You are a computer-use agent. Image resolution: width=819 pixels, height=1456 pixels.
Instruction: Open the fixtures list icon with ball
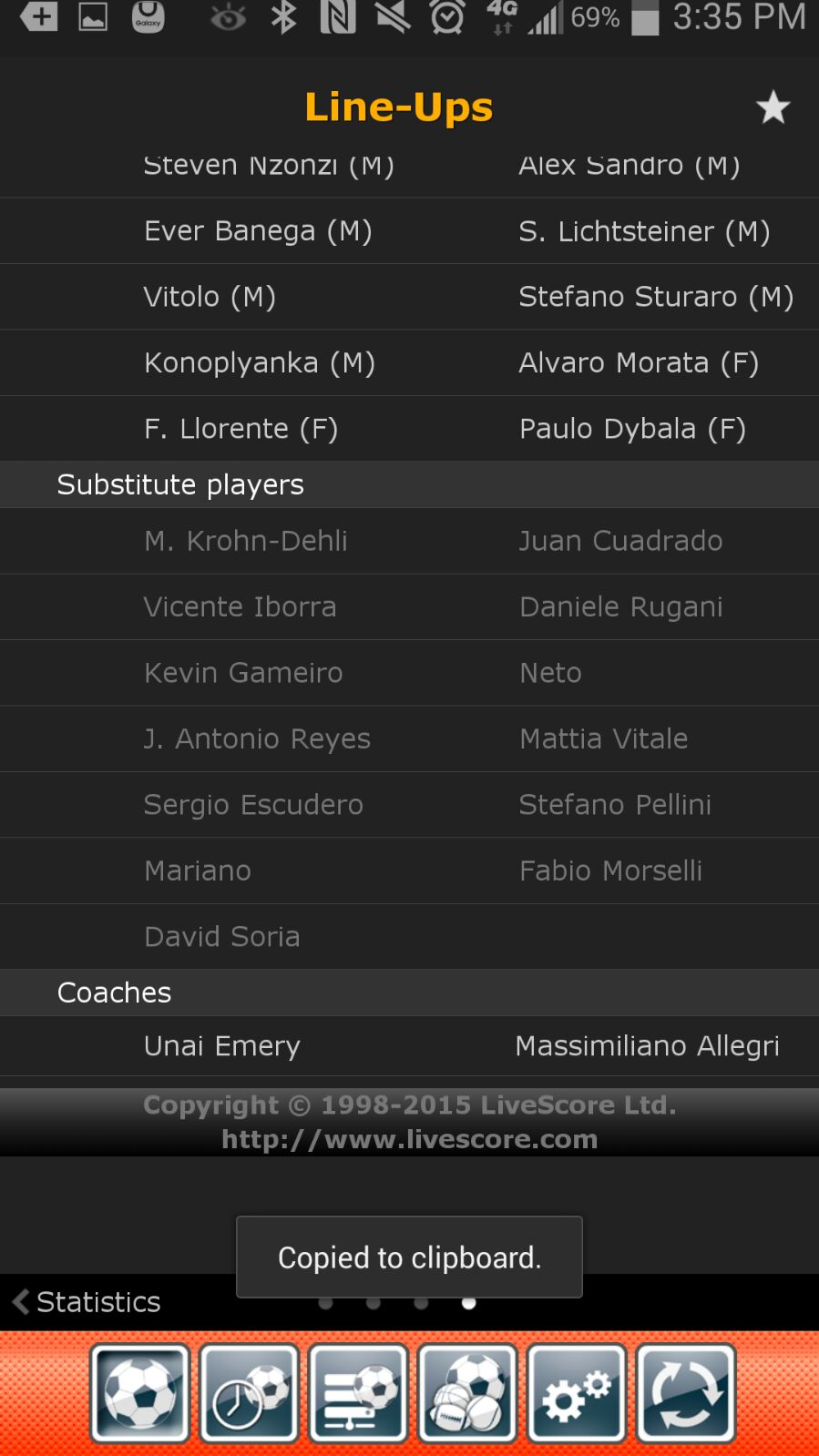358,1393
